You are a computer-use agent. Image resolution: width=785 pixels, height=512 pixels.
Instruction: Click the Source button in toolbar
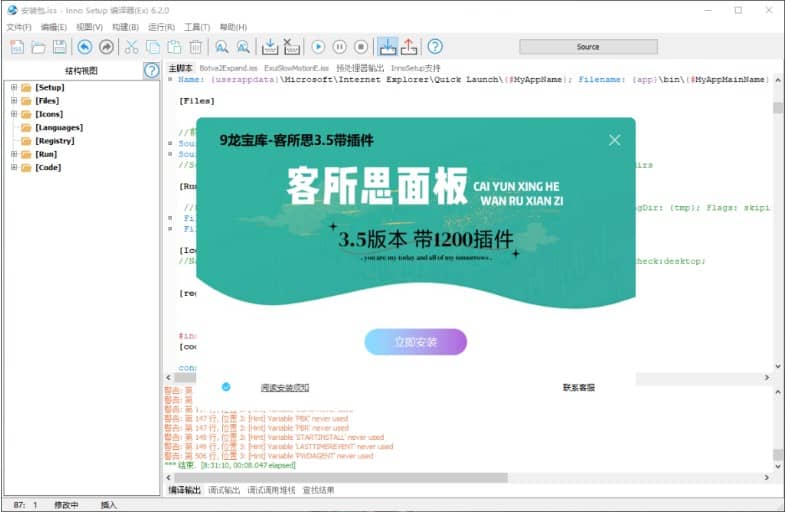[x=588, y=47]
